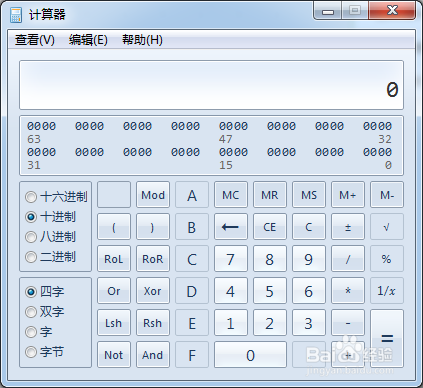Click the plus-minus sign button

tap(348, 227)
